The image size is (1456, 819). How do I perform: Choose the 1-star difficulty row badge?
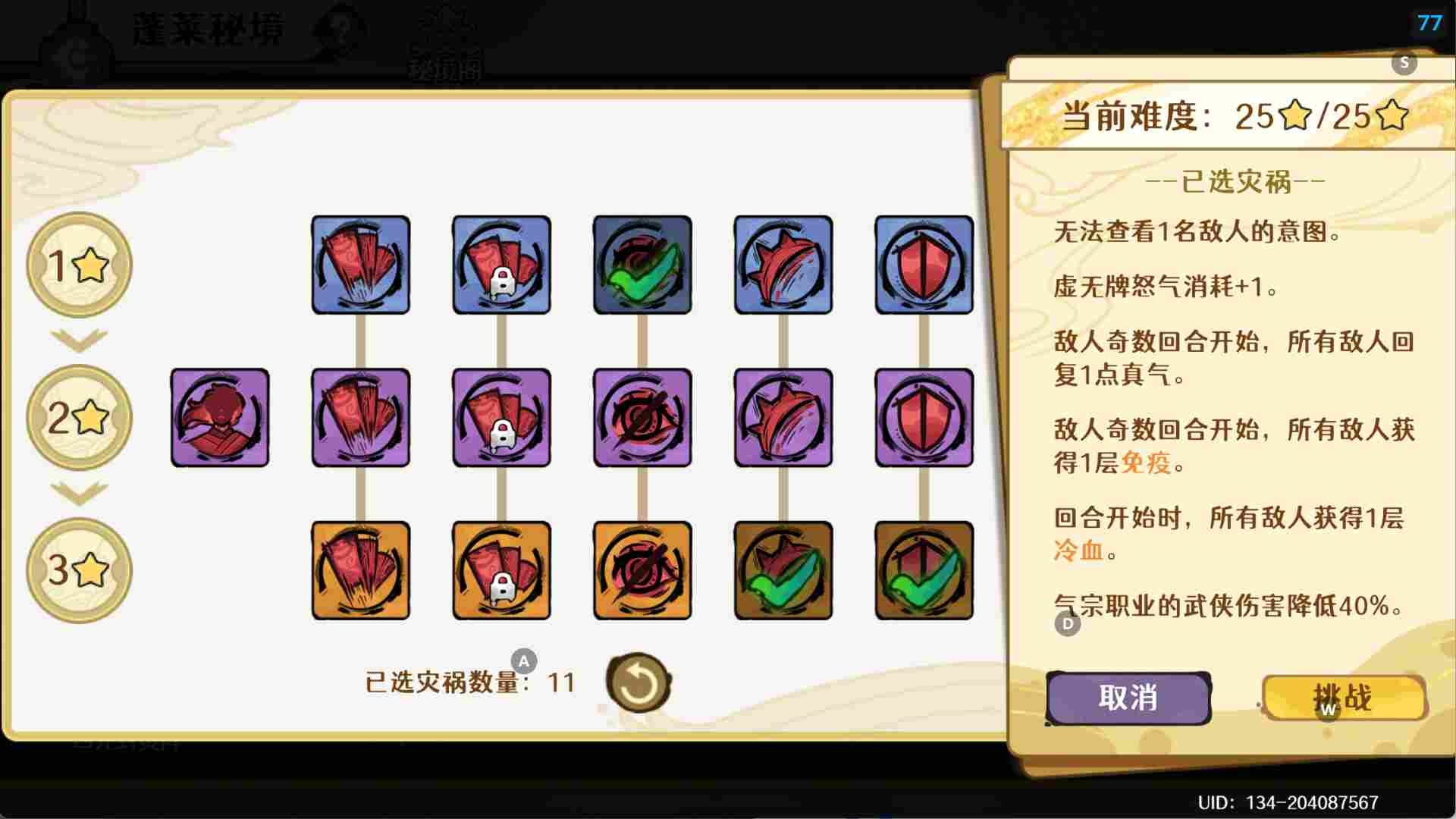(x=79, y=265)
